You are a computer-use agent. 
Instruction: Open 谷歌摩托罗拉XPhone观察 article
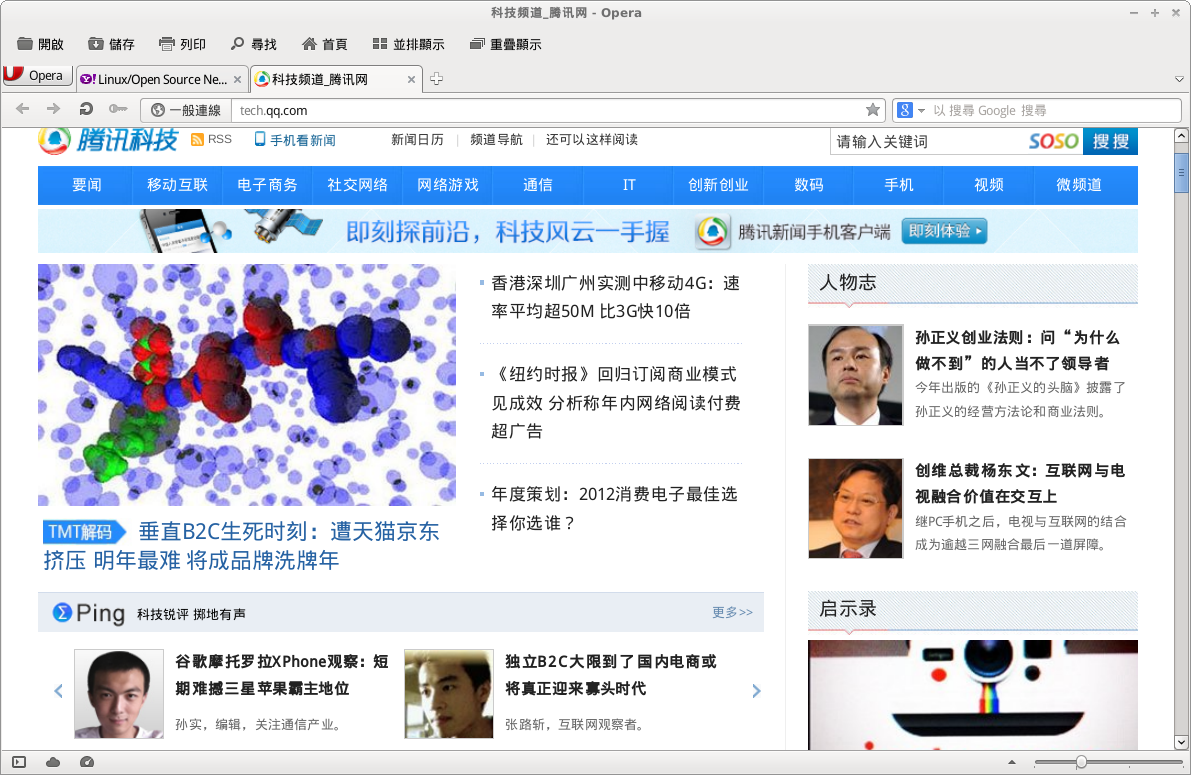282,675
